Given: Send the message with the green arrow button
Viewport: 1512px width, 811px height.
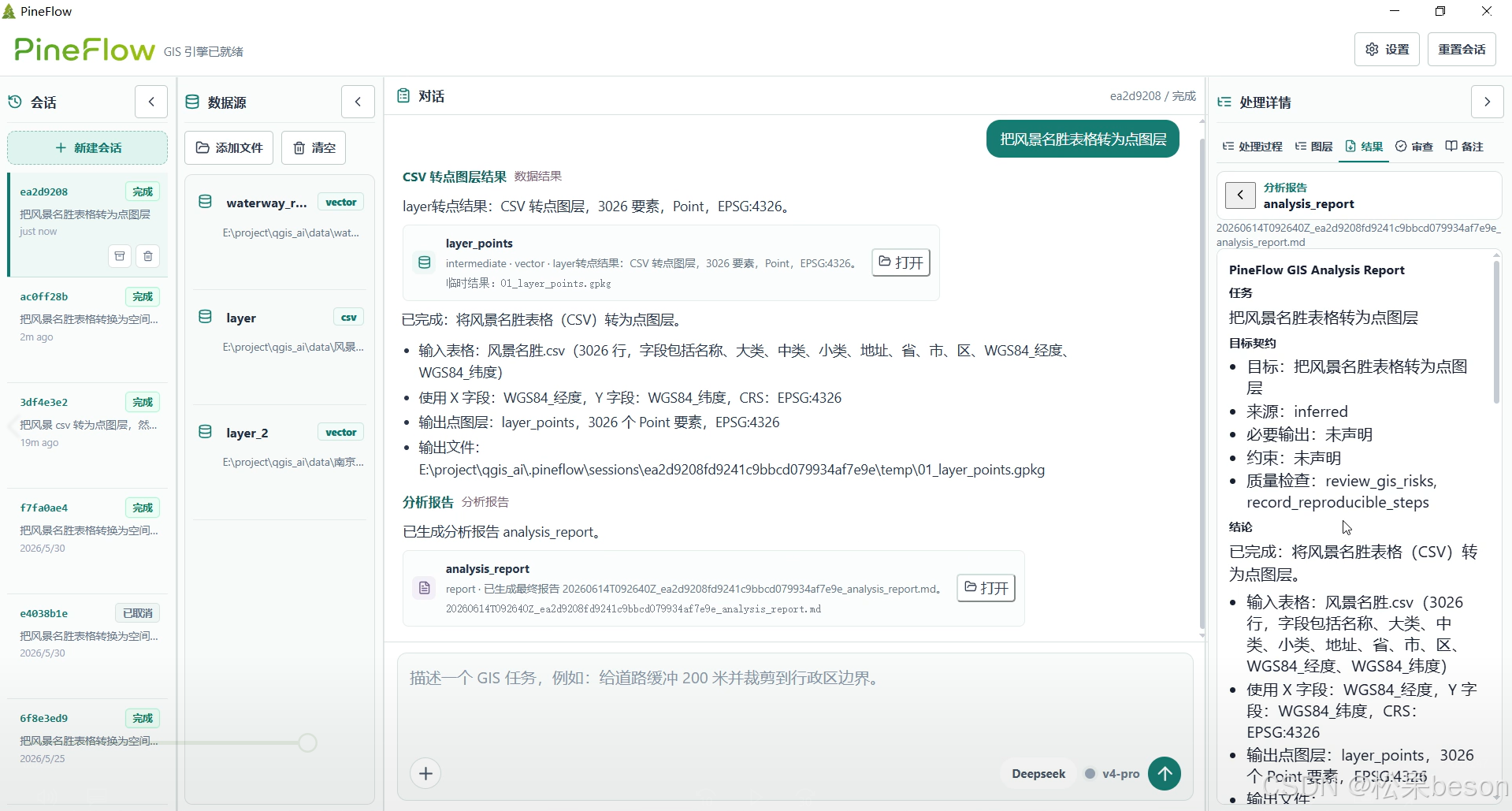Looking at the screenshot, I should (1165, 773).
